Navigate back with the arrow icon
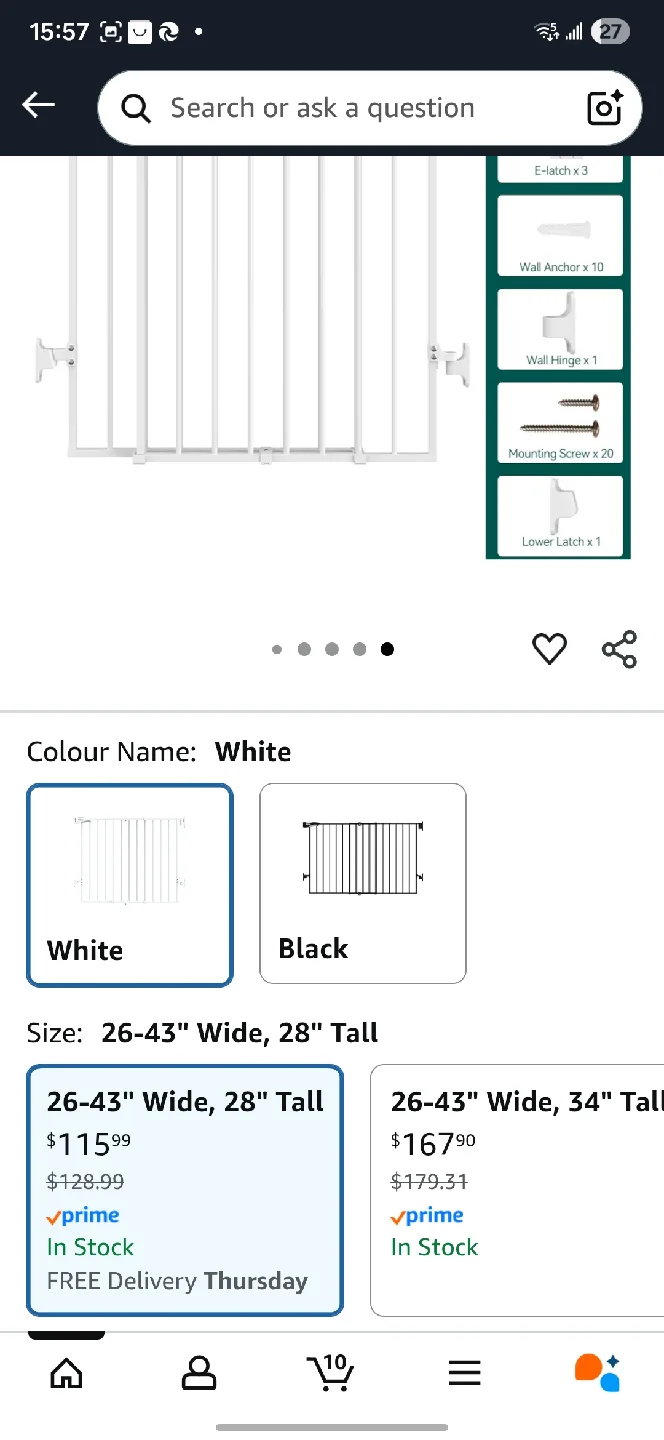664x1440 pixels. 38,104
